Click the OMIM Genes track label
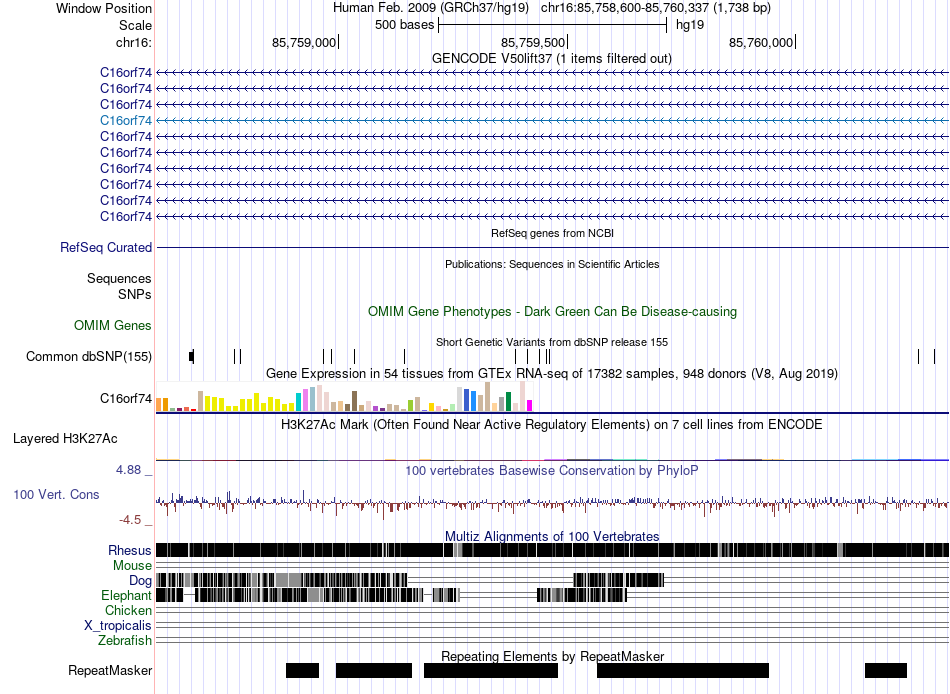Screen dimensions: 950x694 [113, 325]
